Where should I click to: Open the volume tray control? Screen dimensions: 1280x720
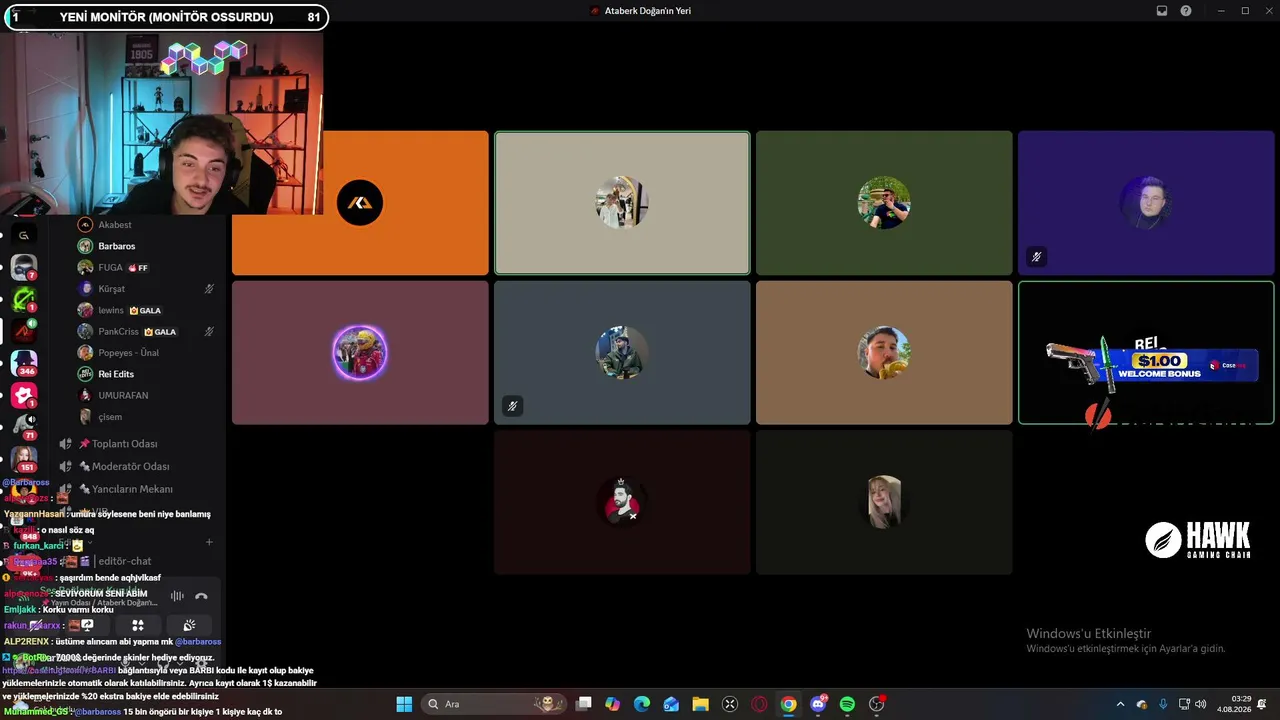(x=1200, y=704)
